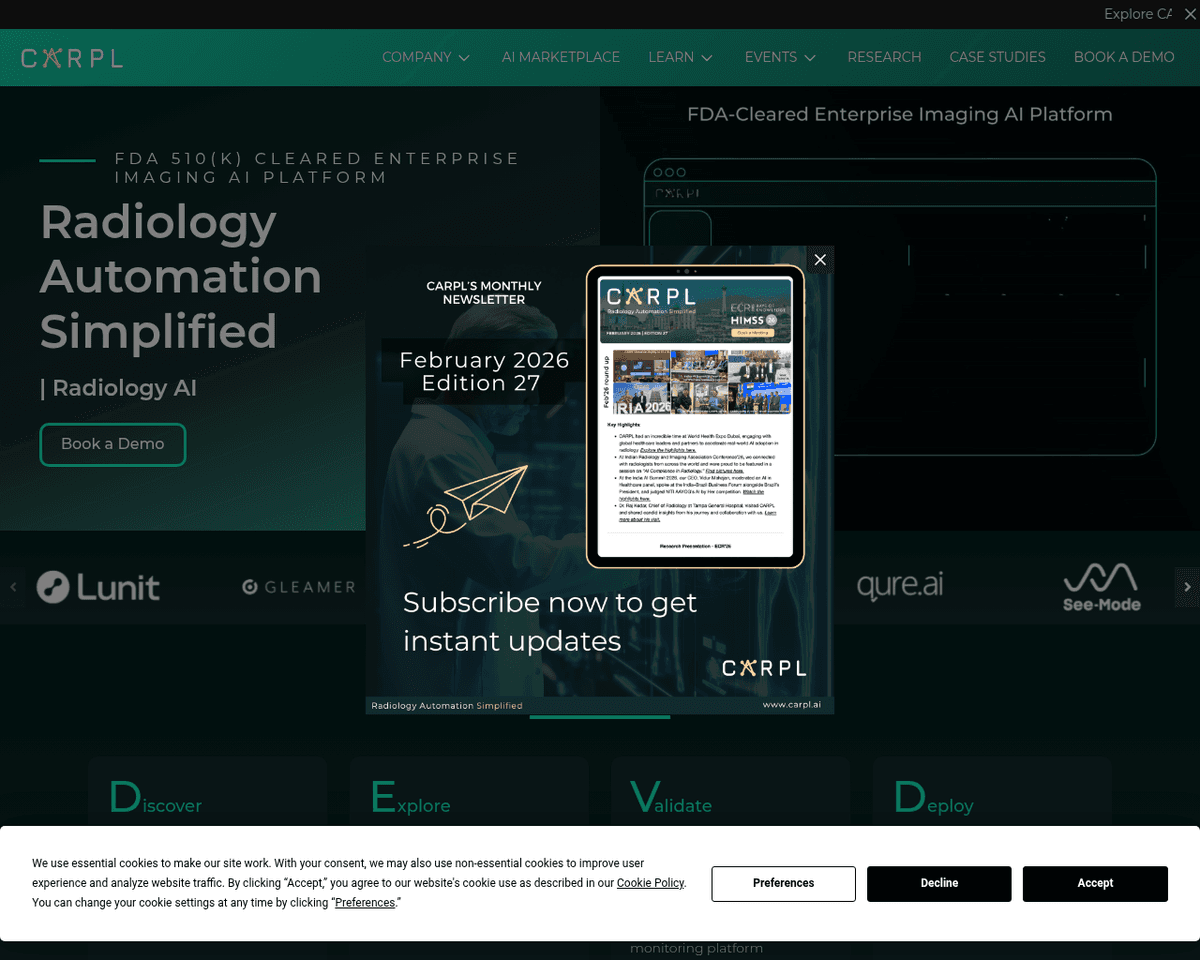Accept cookies in the consent banner
Image resolution: width=1200 pixels, height=960 pixels.
coord(1095,883)
